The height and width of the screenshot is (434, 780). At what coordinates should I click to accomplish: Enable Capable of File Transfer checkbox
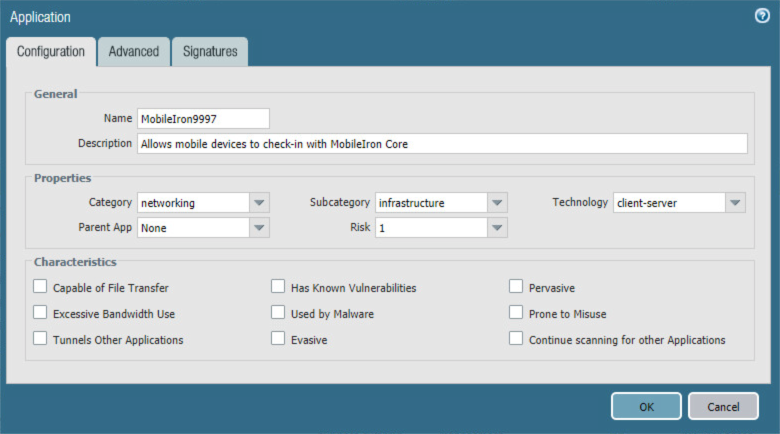coord(40,286)
